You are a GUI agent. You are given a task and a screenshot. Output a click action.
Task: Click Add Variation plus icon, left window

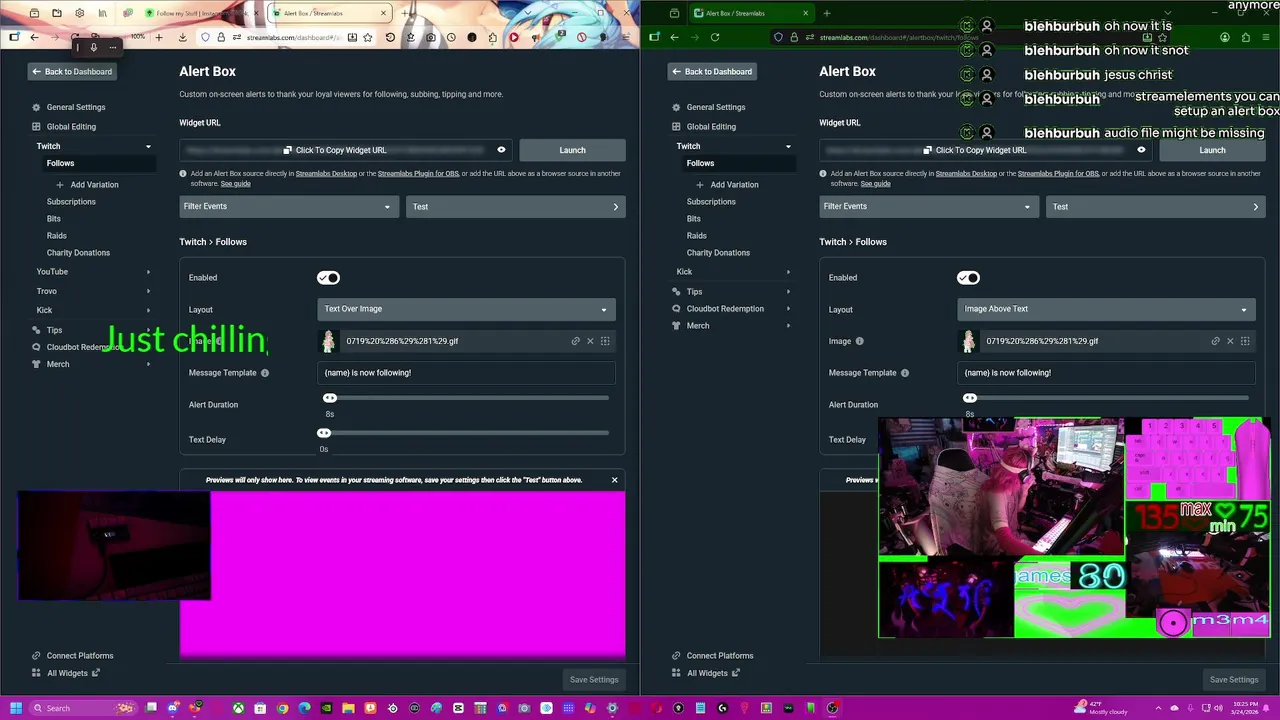(x=60, y=185)
